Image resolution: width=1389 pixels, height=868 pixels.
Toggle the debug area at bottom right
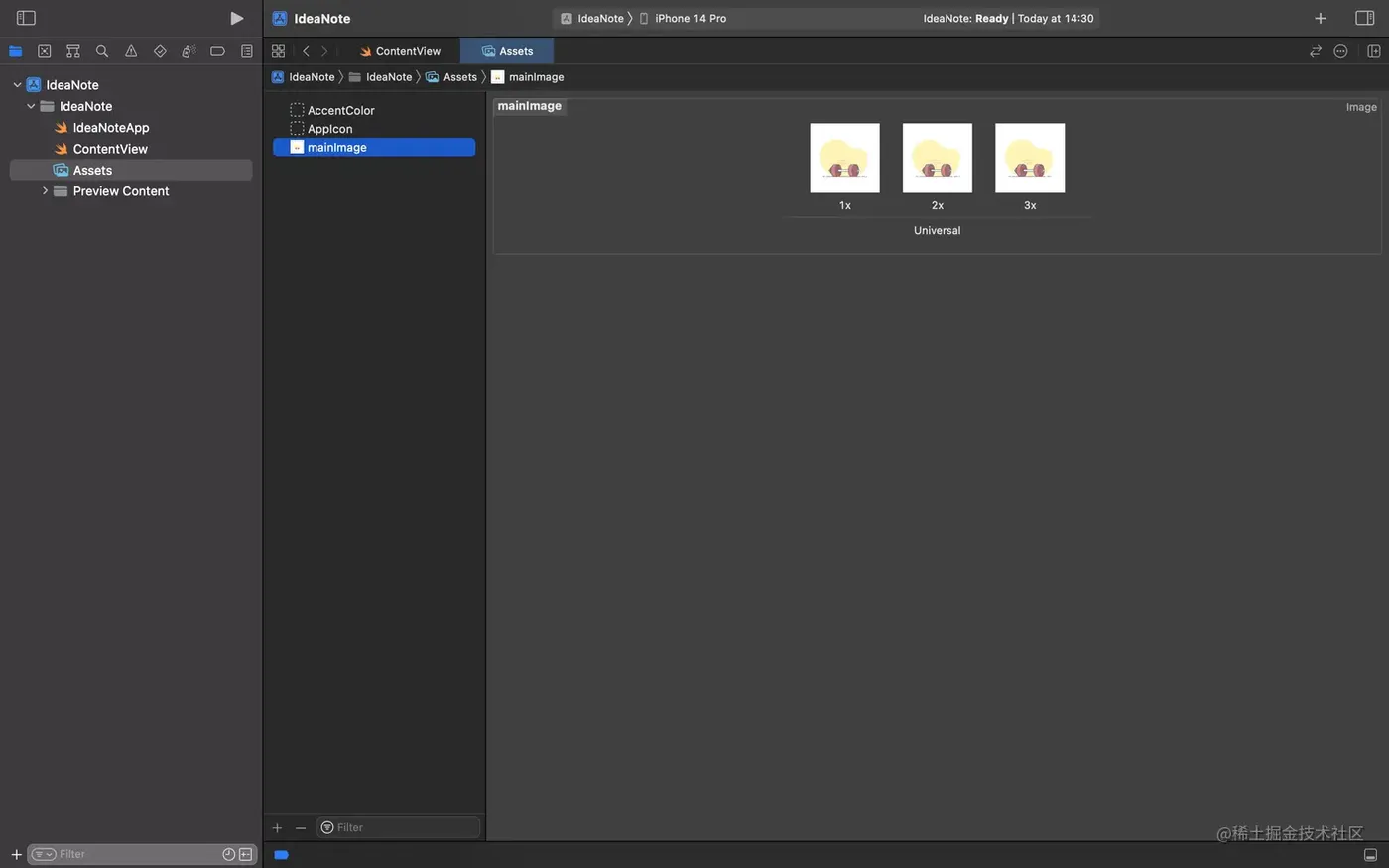[1370, 855]
